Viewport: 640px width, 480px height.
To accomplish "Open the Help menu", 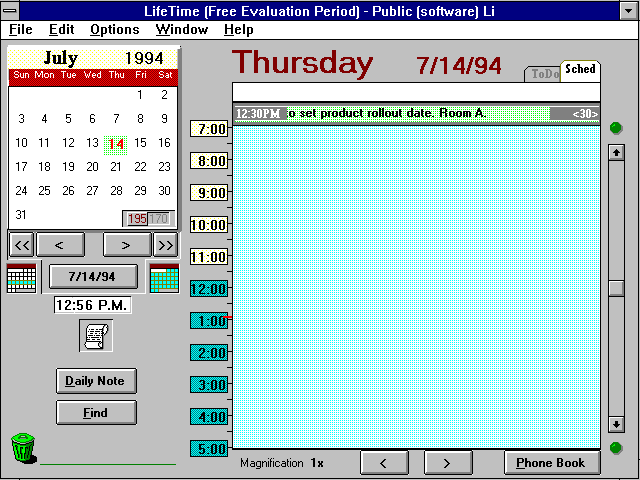I will pos(239,29).
